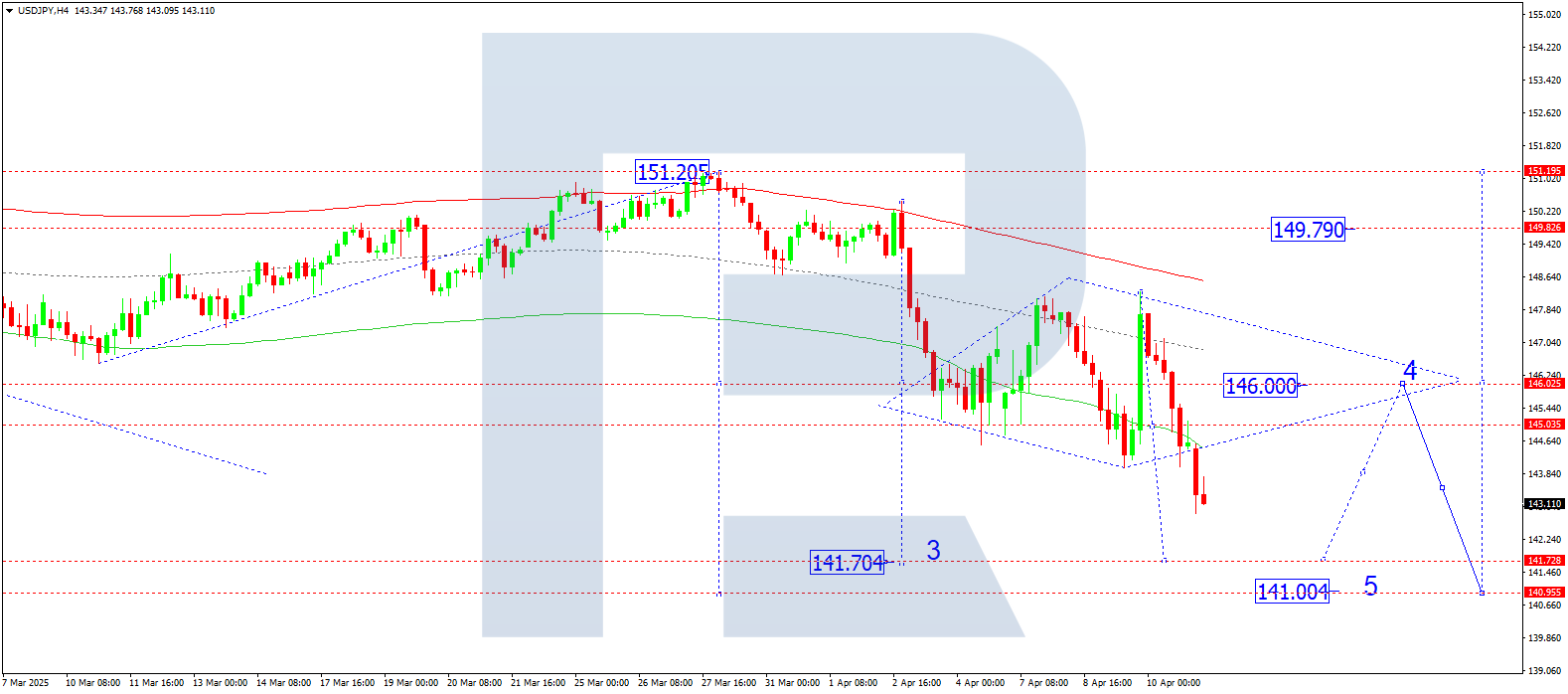Click the red 151.195 level tag on price axis
This screenshot has width=1568, height=694.
click(1544, 171)
